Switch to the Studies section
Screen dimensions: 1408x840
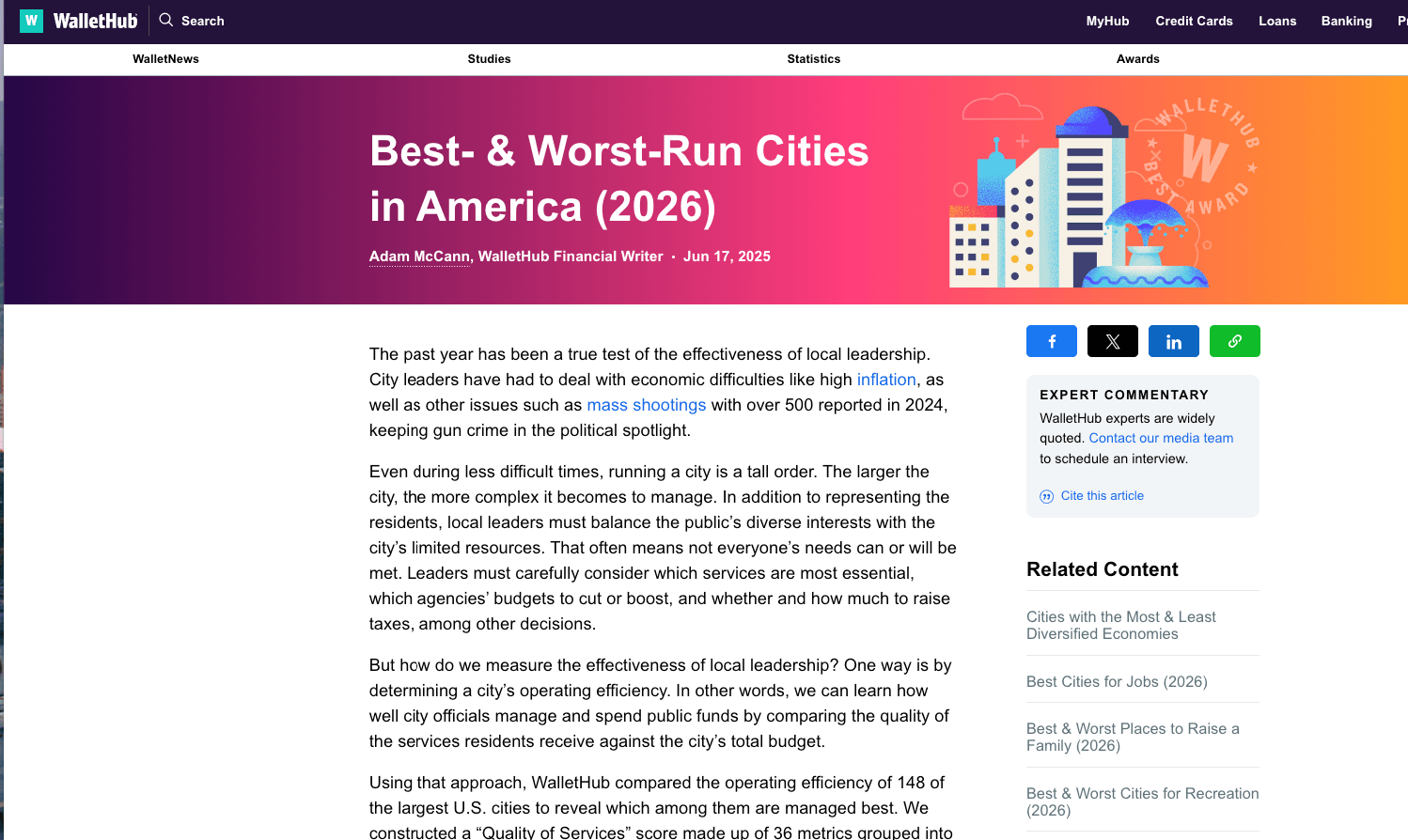489,58
